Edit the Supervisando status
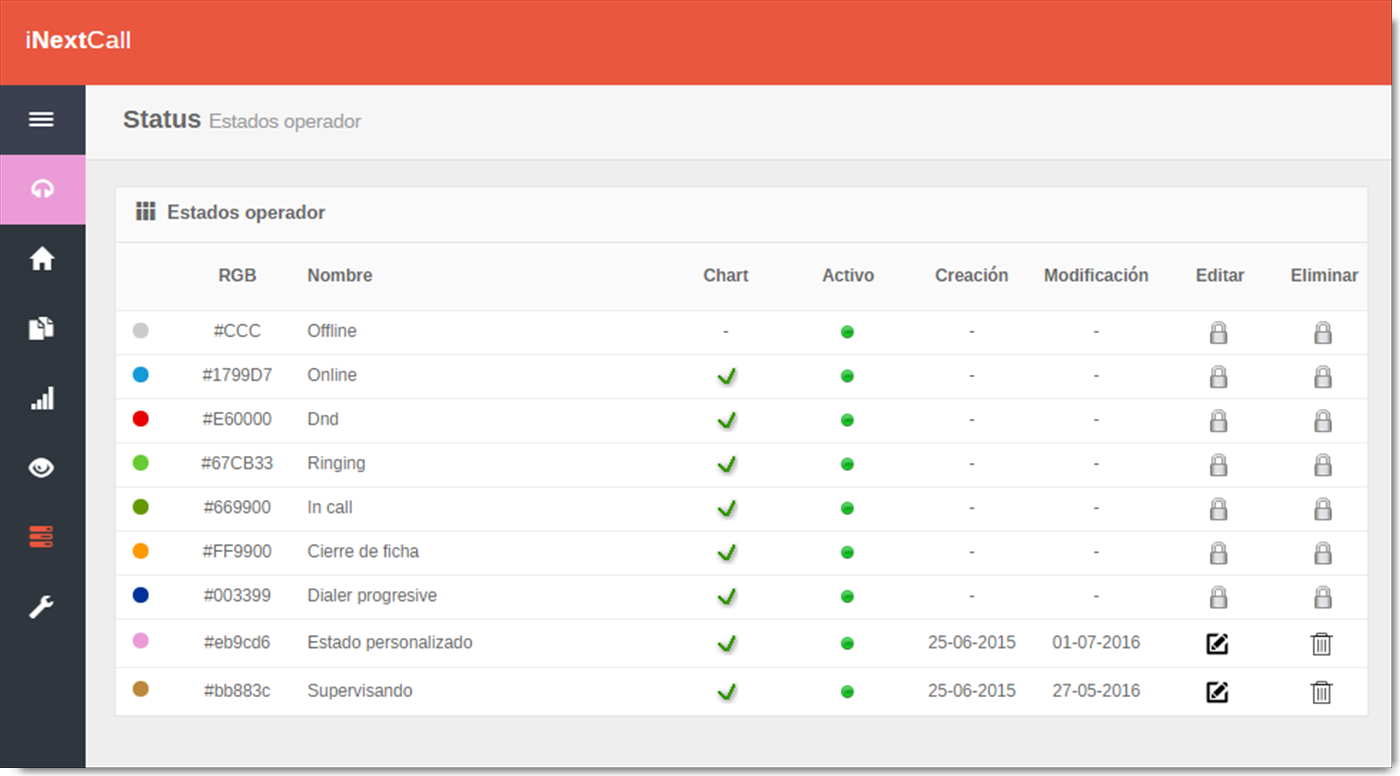Viewport: 1400px width, 776px height. click(1217, 692)
